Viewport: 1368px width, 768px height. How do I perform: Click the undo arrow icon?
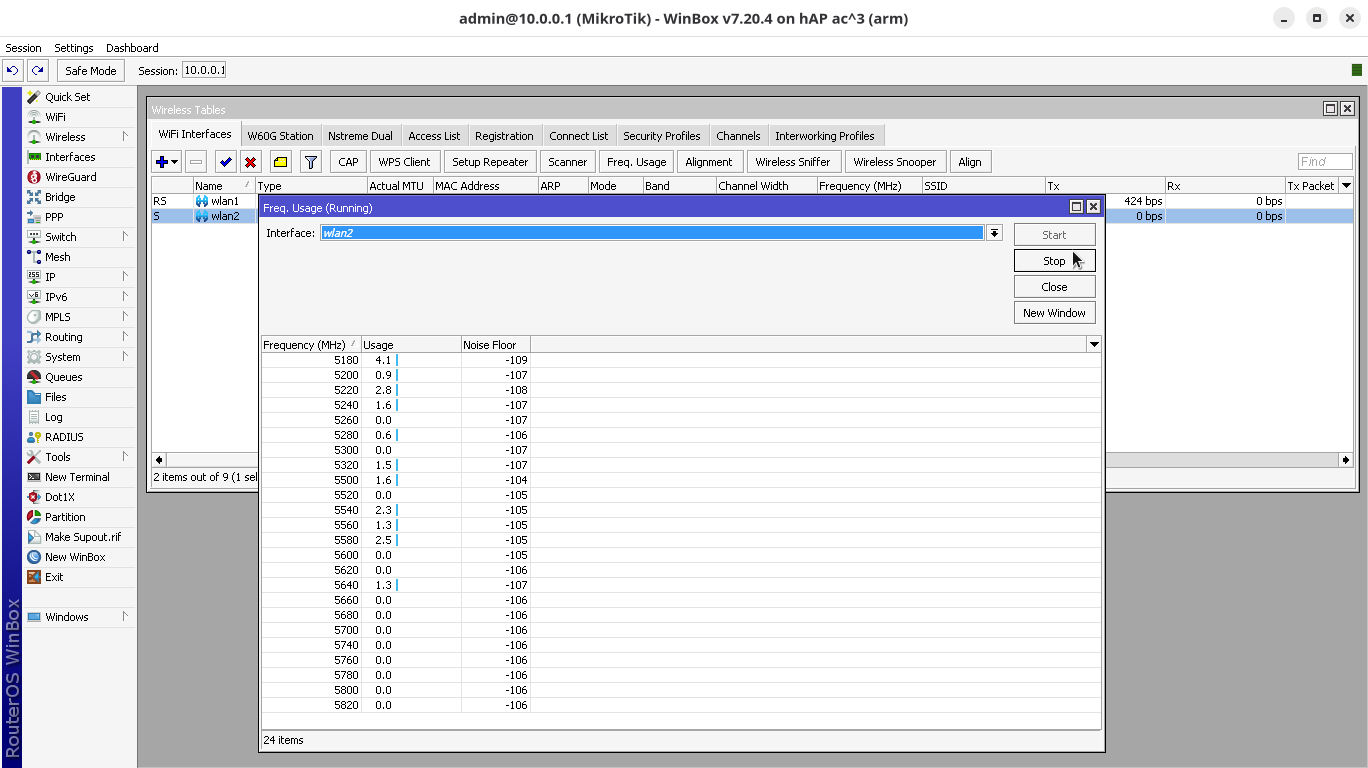tap(13, 70)
